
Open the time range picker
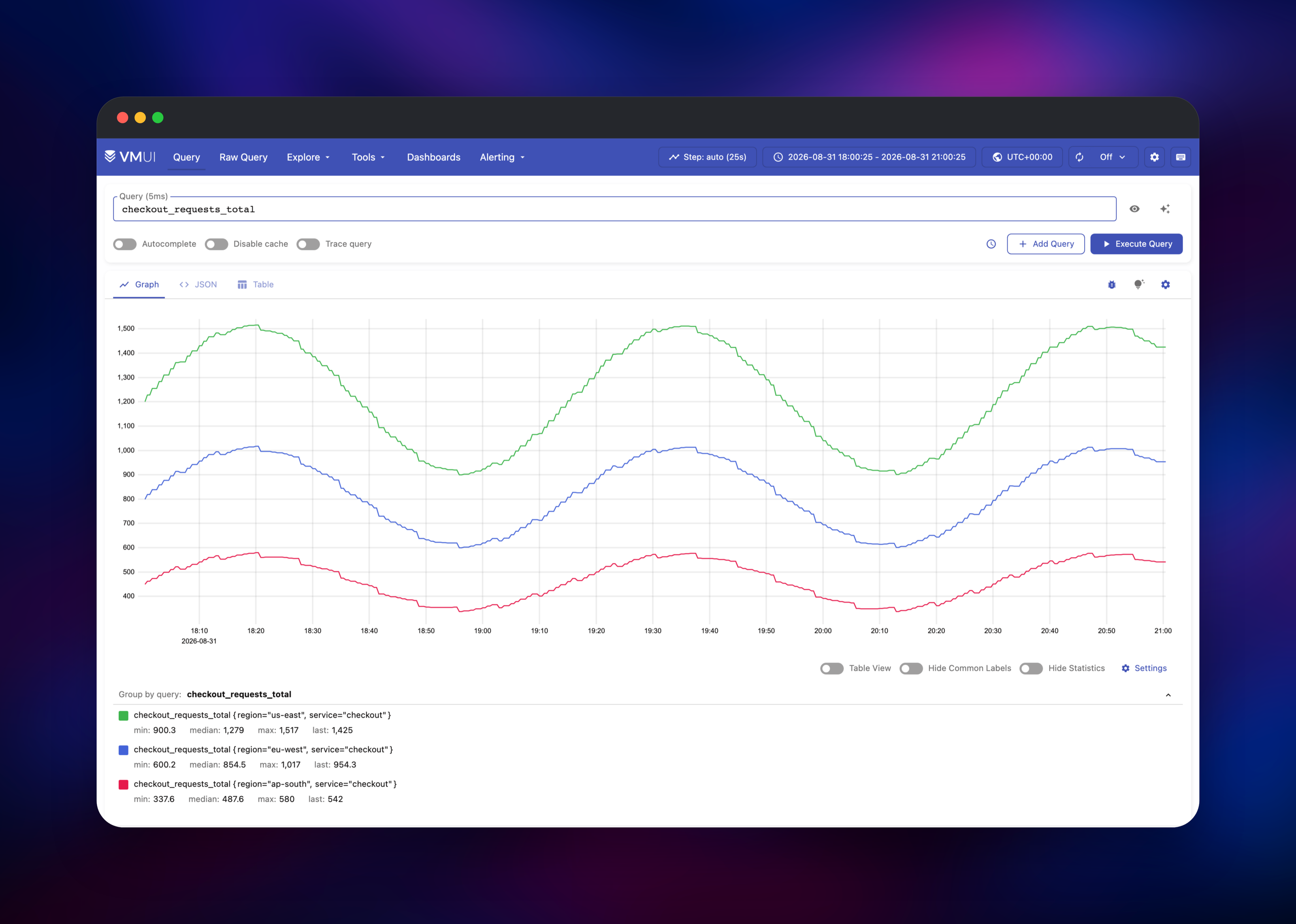point(869,157)
